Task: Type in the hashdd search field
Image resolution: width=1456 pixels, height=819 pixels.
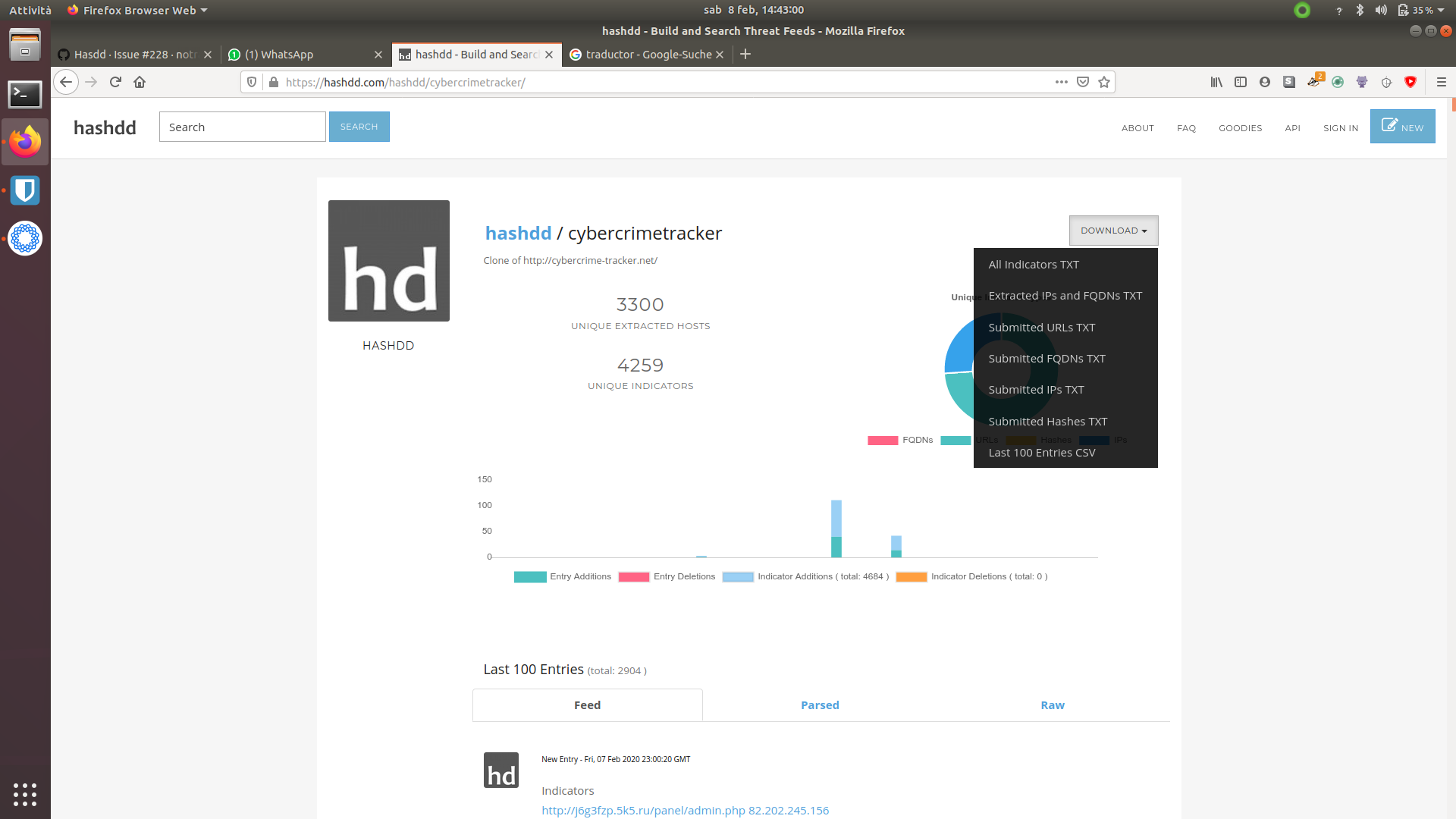Action: (x=242, y=126)
